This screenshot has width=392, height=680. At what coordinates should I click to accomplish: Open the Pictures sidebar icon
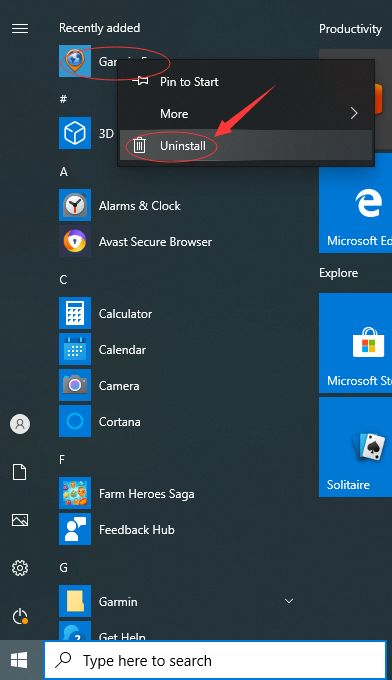(x=20, y=520)
